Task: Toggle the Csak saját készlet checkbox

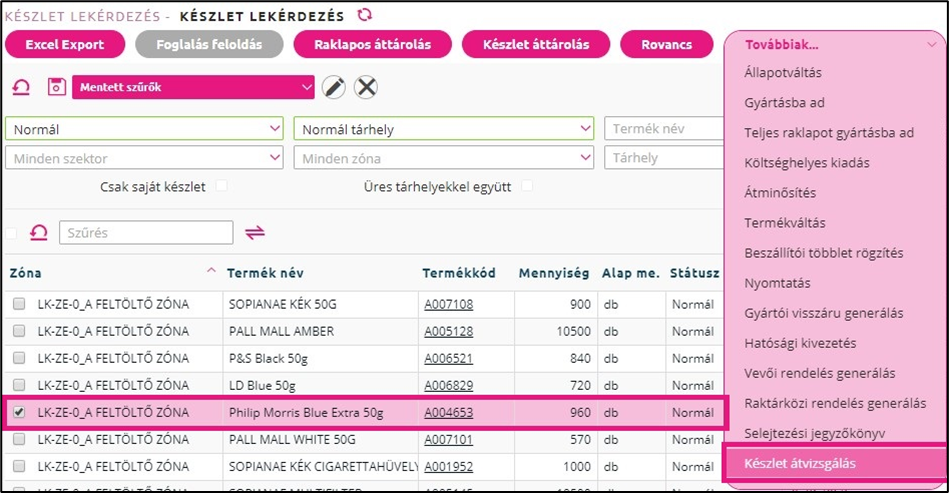Action: tap(222, 186)
